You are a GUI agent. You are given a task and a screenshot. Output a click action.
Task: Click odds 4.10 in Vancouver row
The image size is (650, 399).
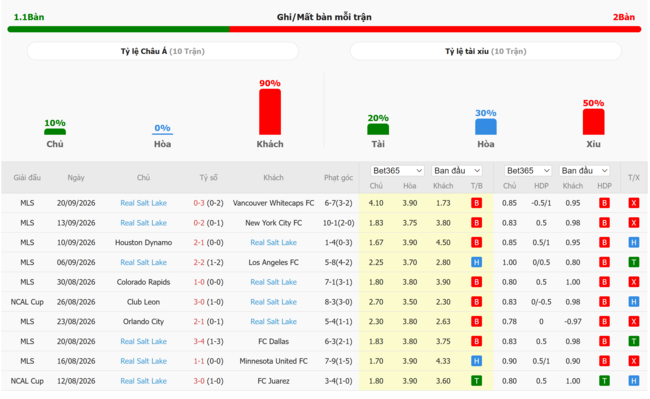click(376, 203)
